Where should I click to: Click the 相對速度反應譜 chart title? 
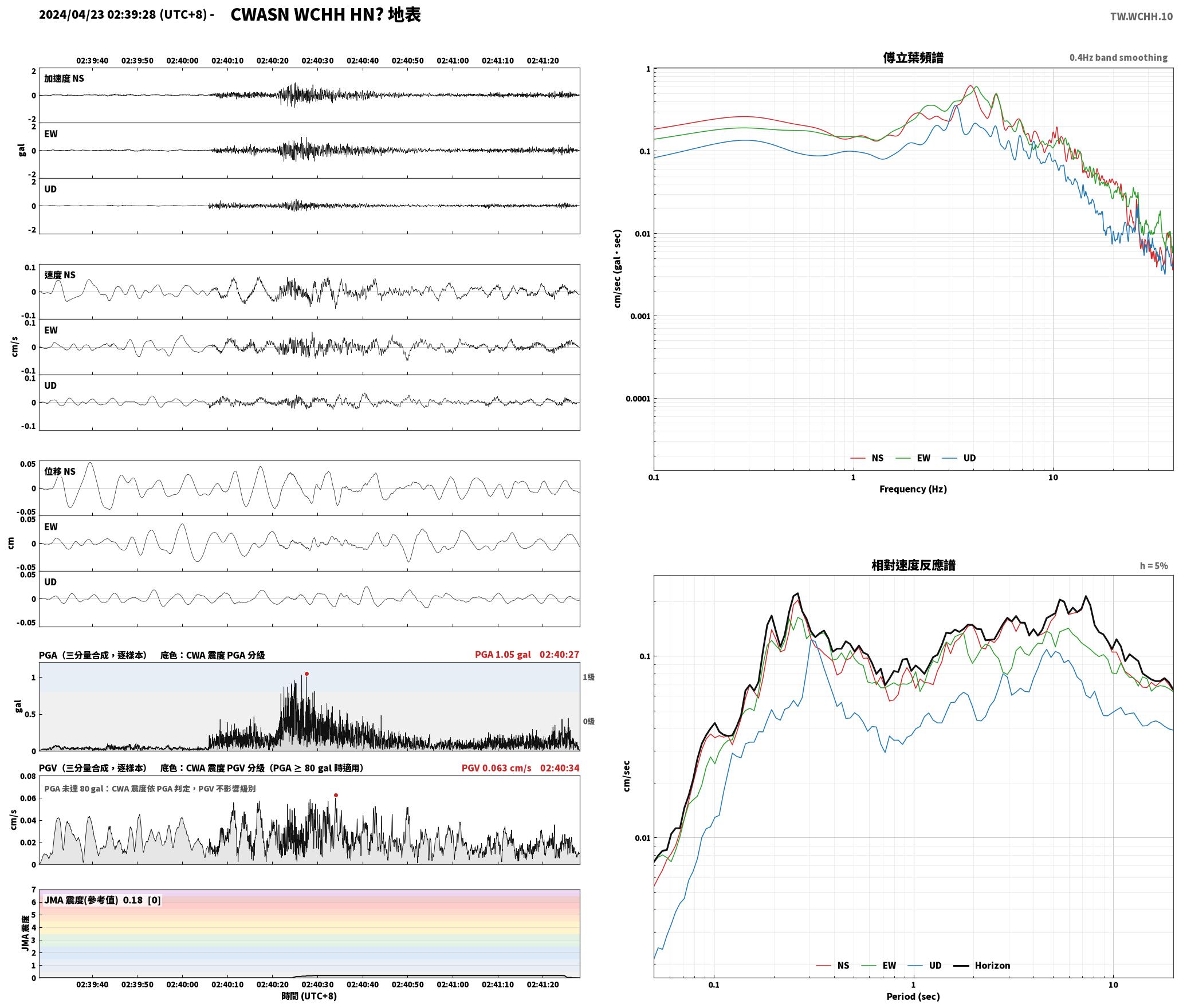click(x=913, y=565)
